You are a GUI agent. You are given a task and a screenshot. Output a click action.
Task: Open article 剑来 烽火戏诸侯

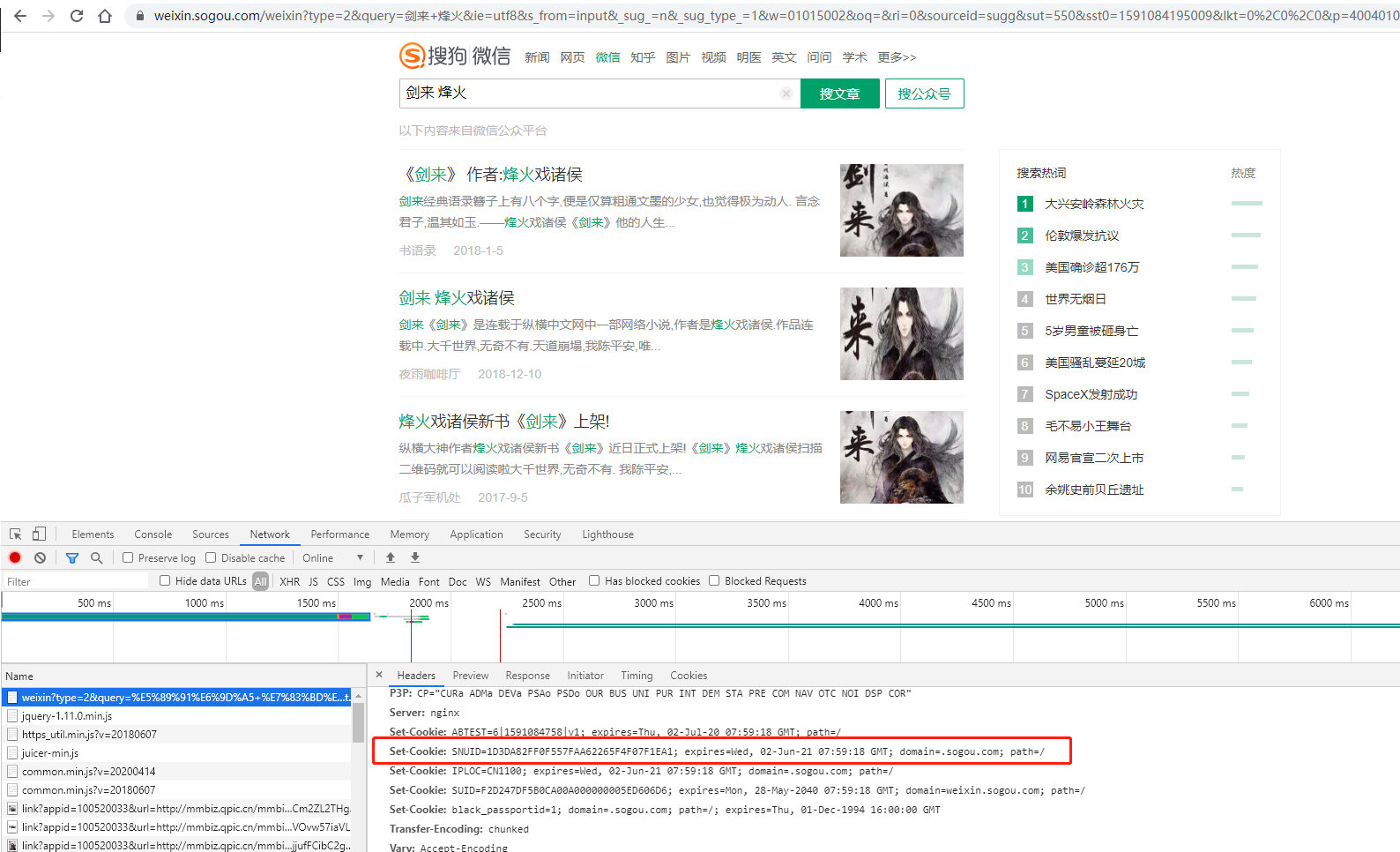(457, 298)
